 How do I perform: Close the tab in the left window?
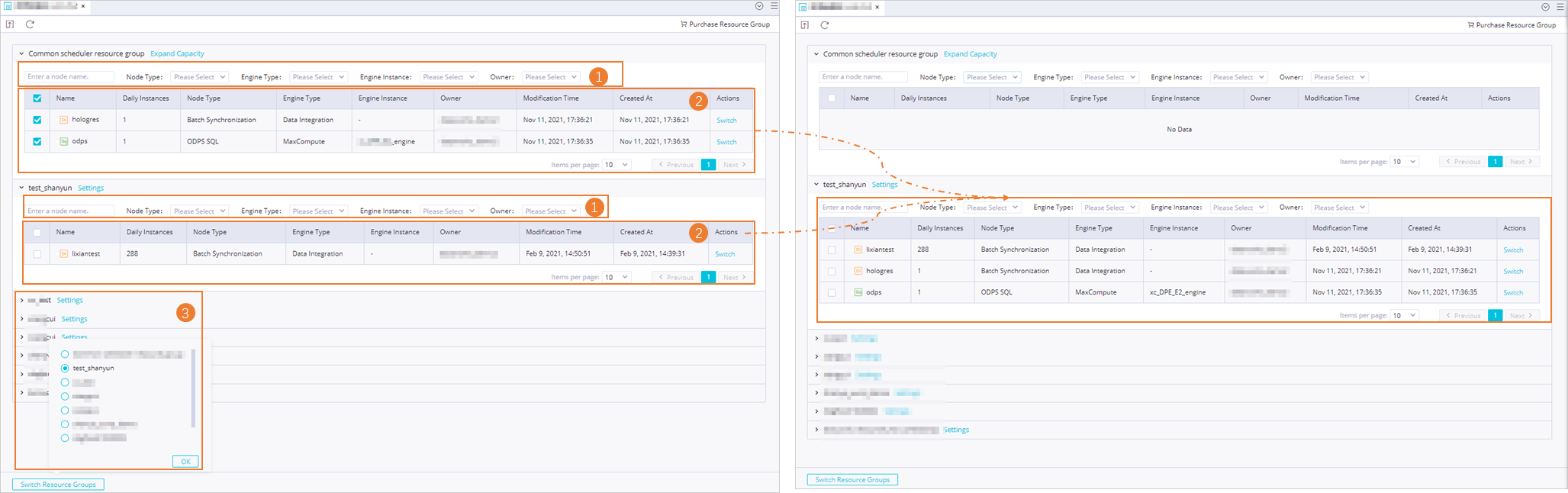pos(83,6)
